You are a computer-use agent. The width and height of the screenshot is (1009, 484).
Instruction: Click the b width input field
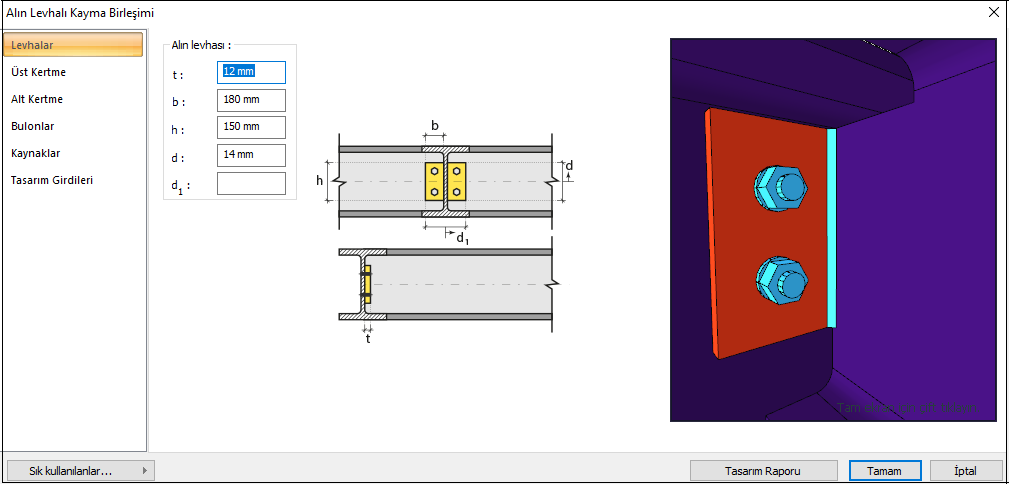pos(251,100)
